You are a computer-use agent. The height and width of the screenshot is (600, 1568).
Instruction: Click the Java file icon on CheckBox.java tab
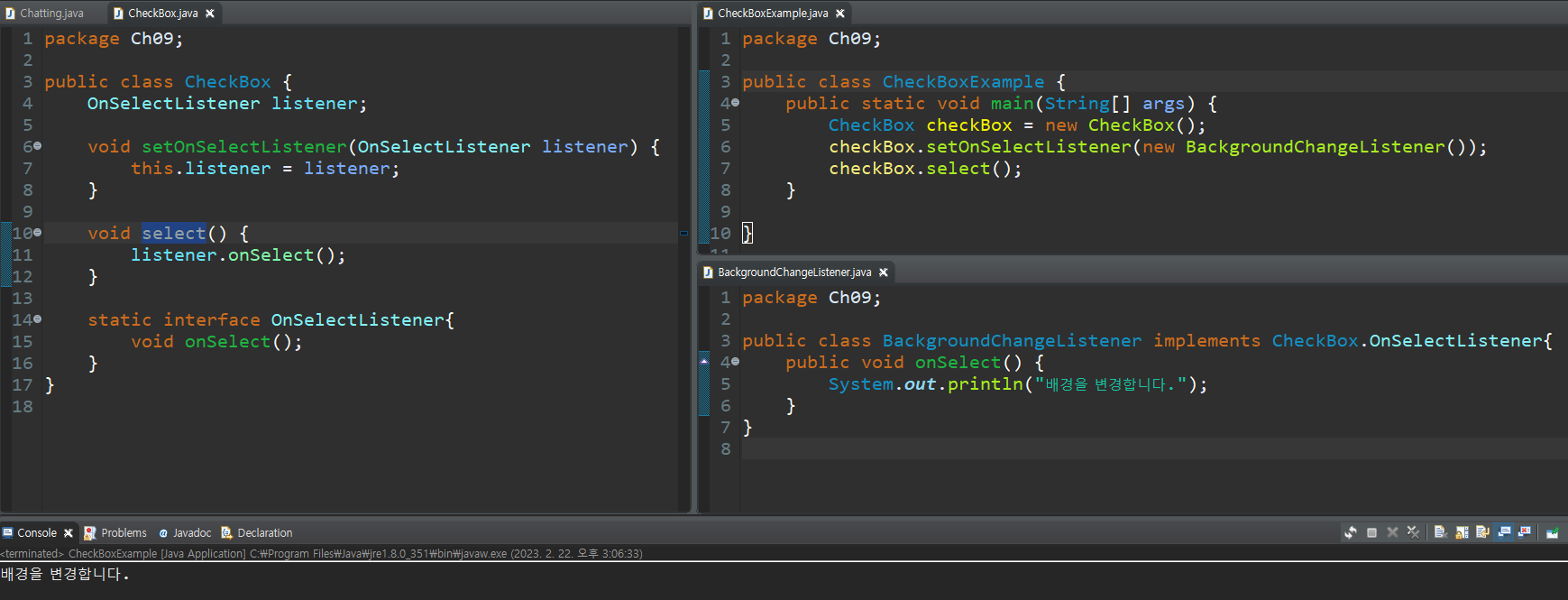click(x=118, y=14)
